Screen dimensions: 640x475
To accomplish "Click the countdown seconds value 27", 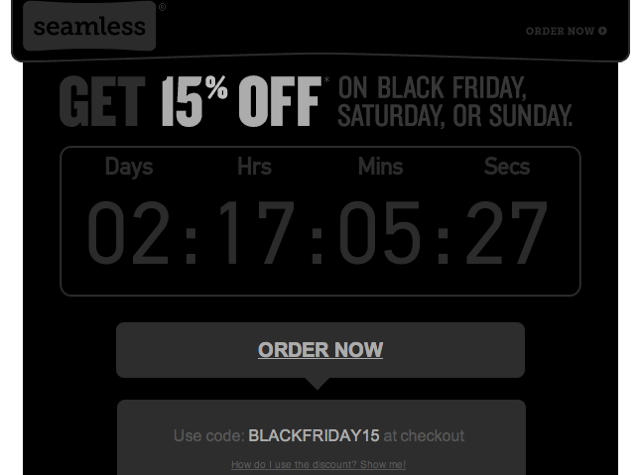I will (x=506, y=233).
